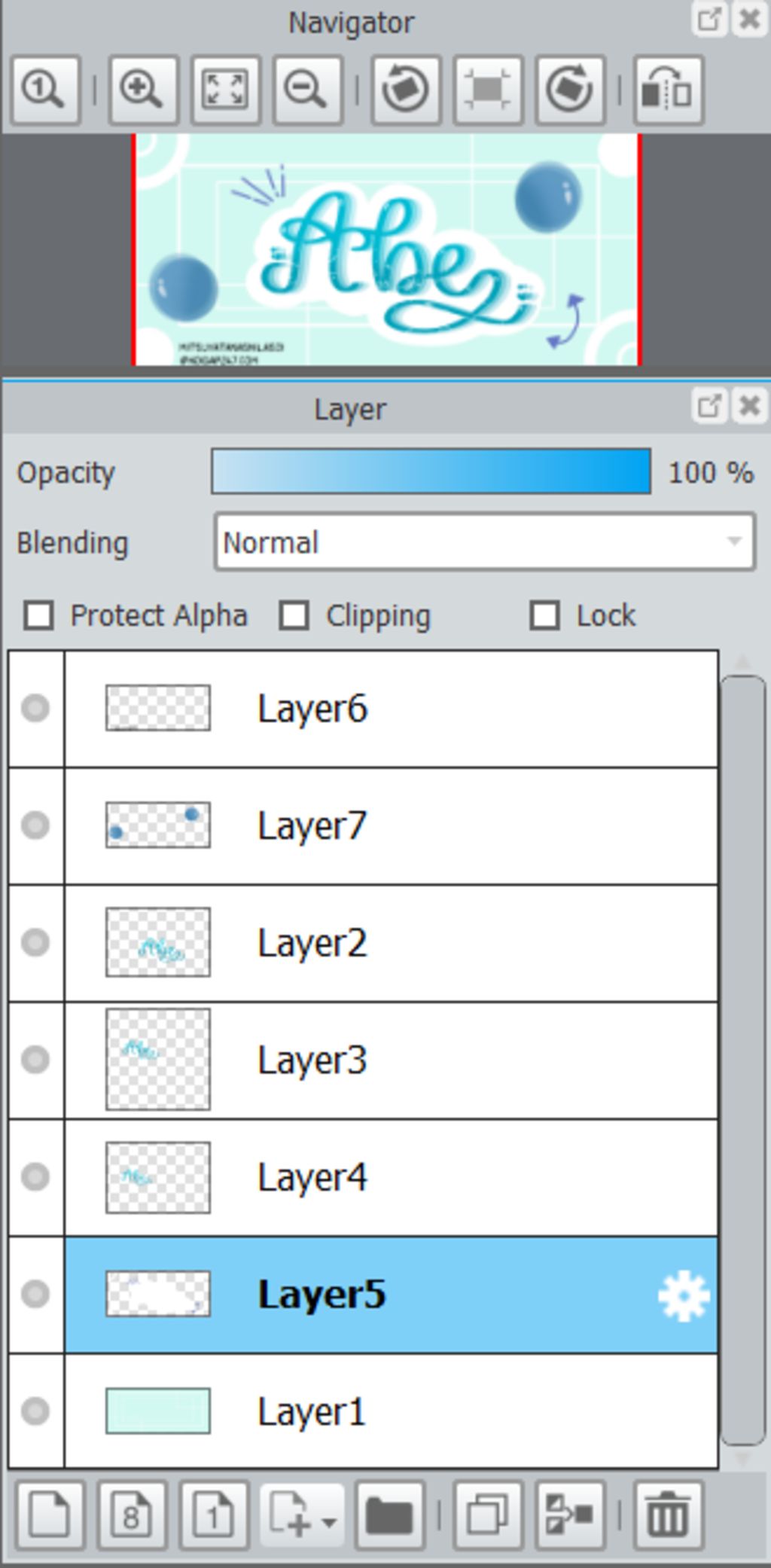Toggle visibility of Layer7
The image size is (771, 1568).
pos(35,825)
